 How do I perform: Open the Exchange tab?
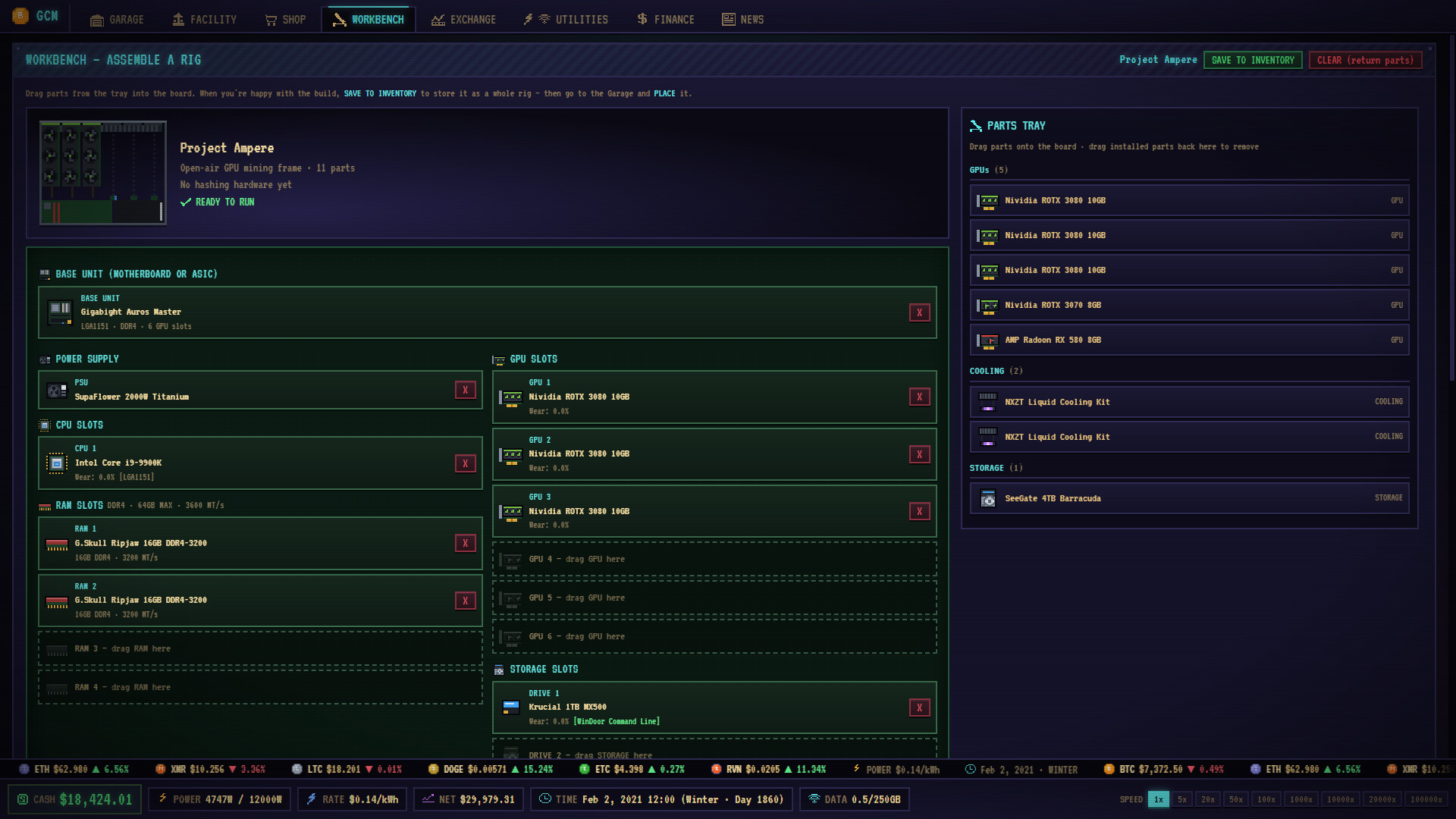pyautogui.click(x=463, y=20)
